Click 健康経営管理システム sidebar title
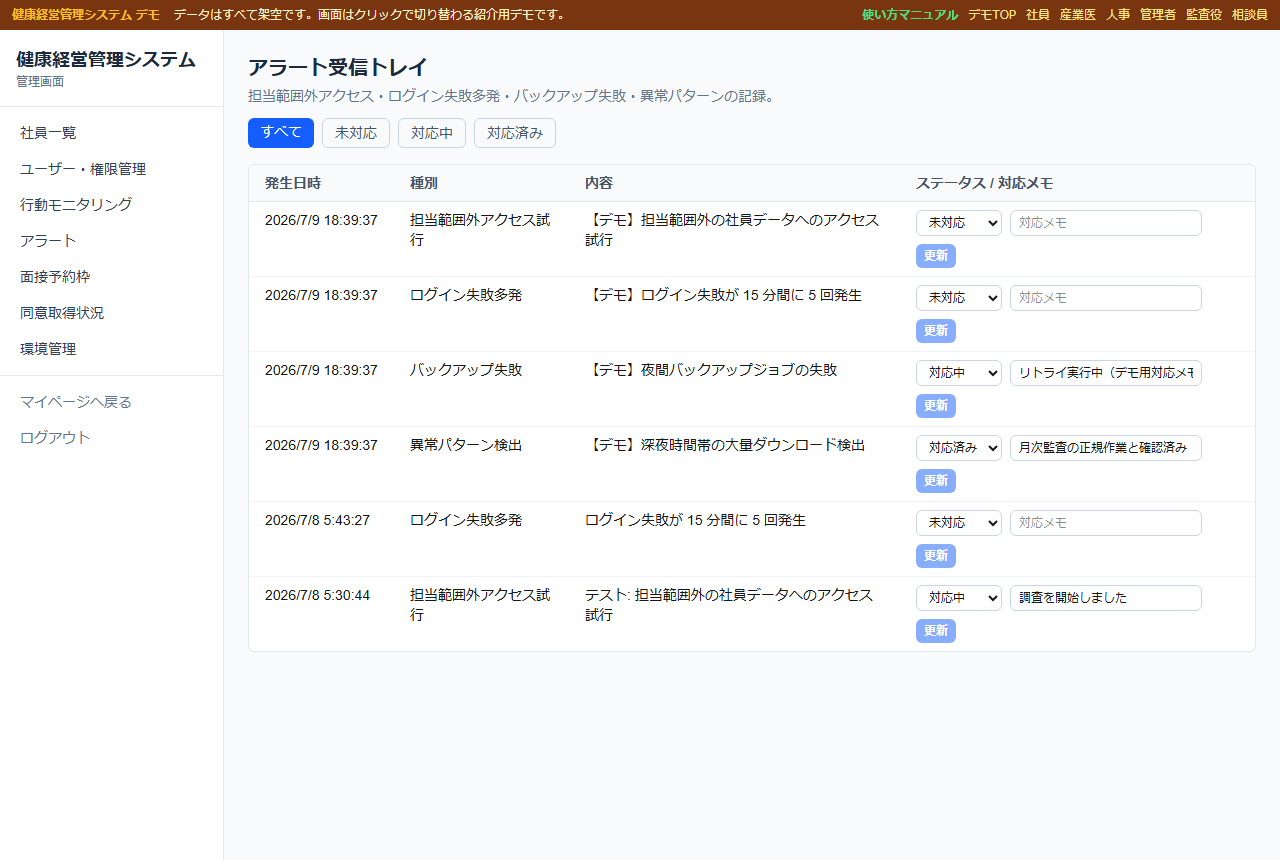The width and height of the screenshot is (1280, 860). click(106, 60)
